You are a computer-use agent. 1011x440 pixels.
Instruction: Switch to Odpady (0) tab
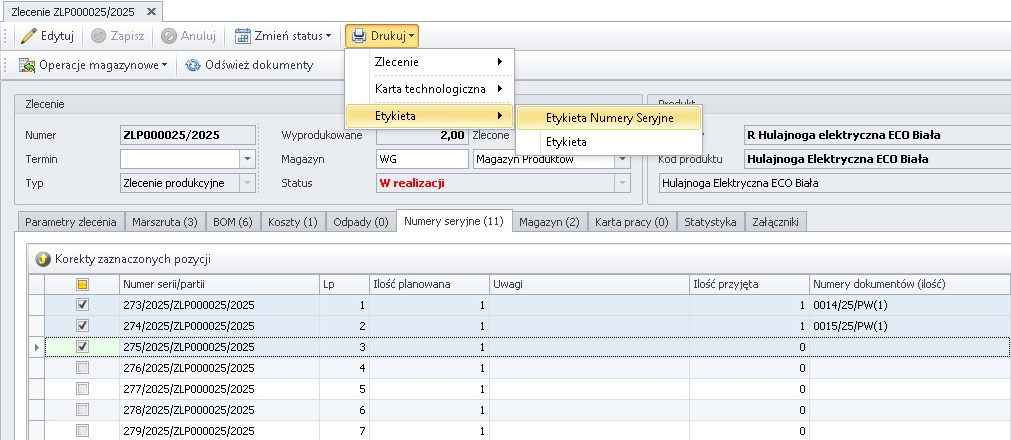click(361, 222)
